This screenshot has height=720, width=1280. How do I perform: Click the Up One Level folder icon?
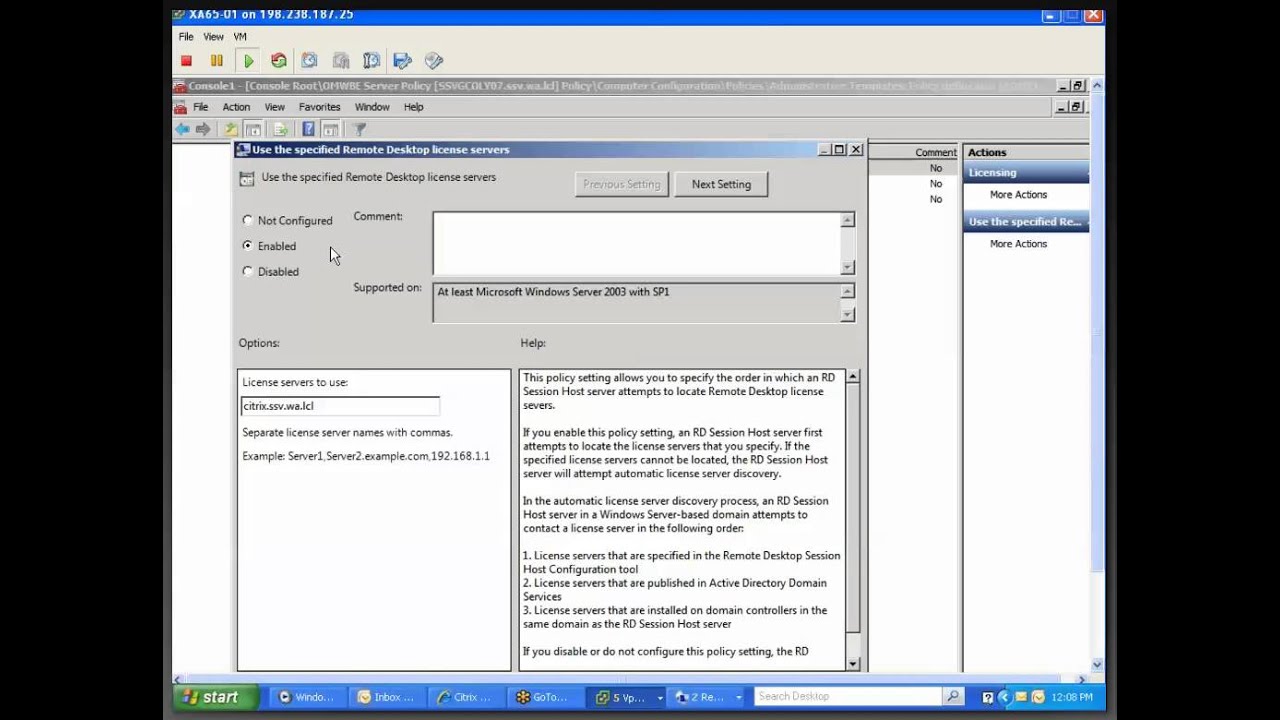pyautogui.click(x=231, y=129)
